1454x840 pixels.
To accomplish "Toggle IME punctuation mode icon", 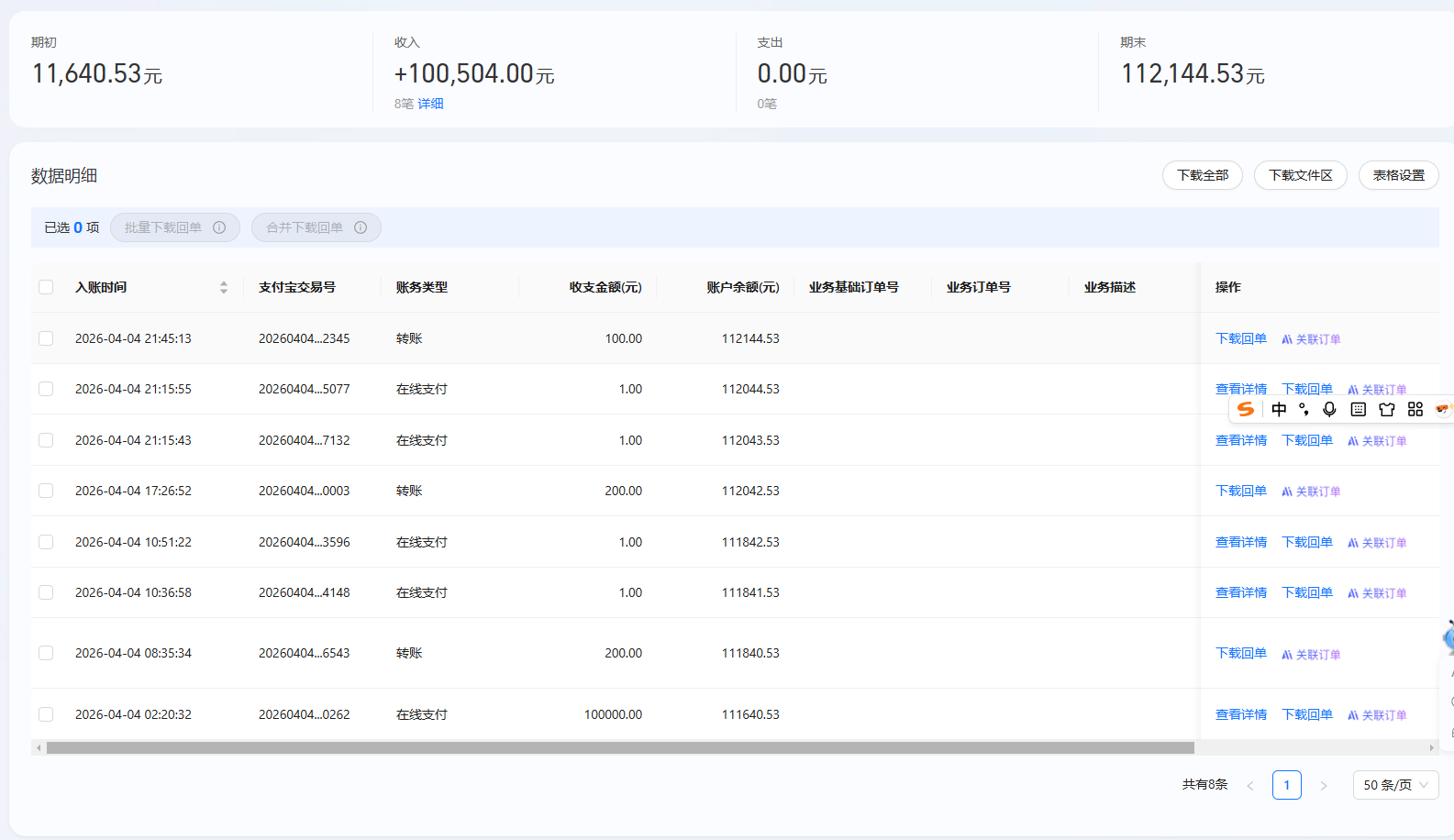I will (1304, 409).
